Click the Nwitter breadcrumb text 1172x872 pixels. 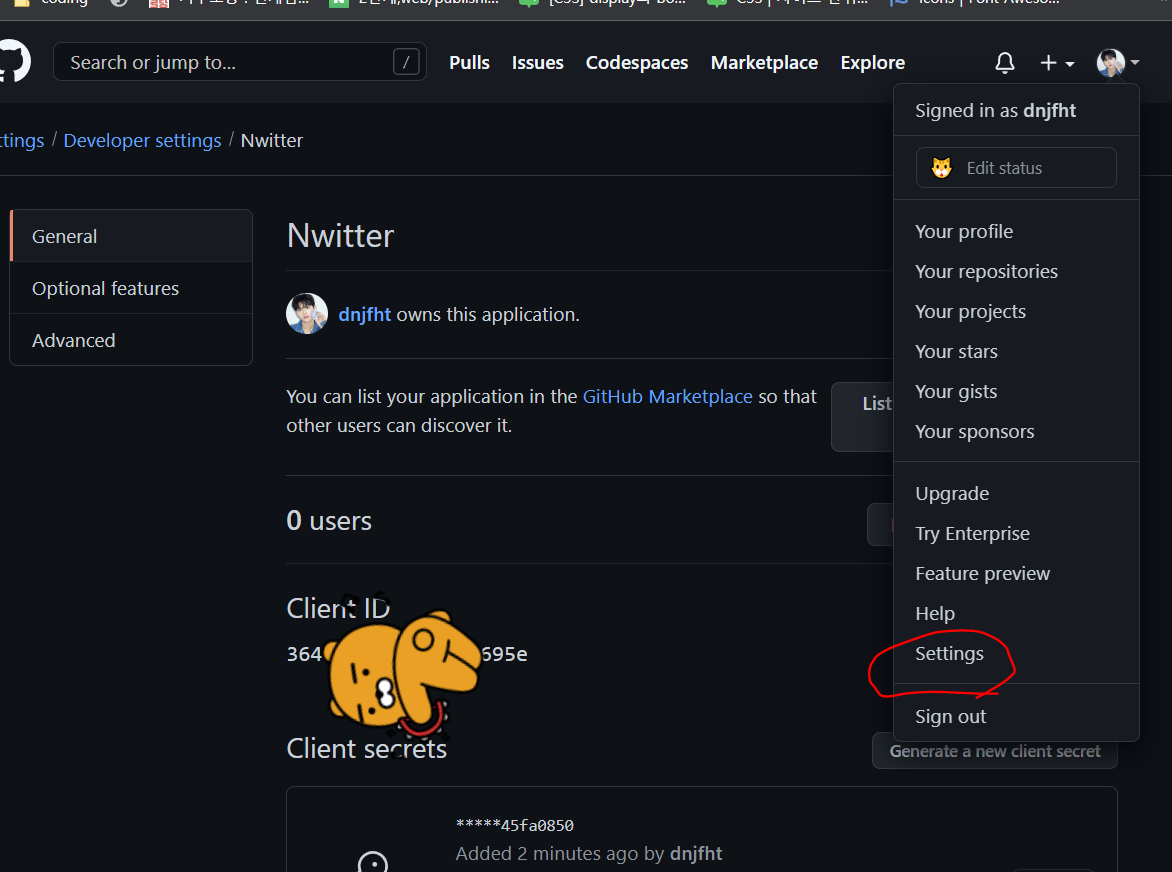point(272,140)
